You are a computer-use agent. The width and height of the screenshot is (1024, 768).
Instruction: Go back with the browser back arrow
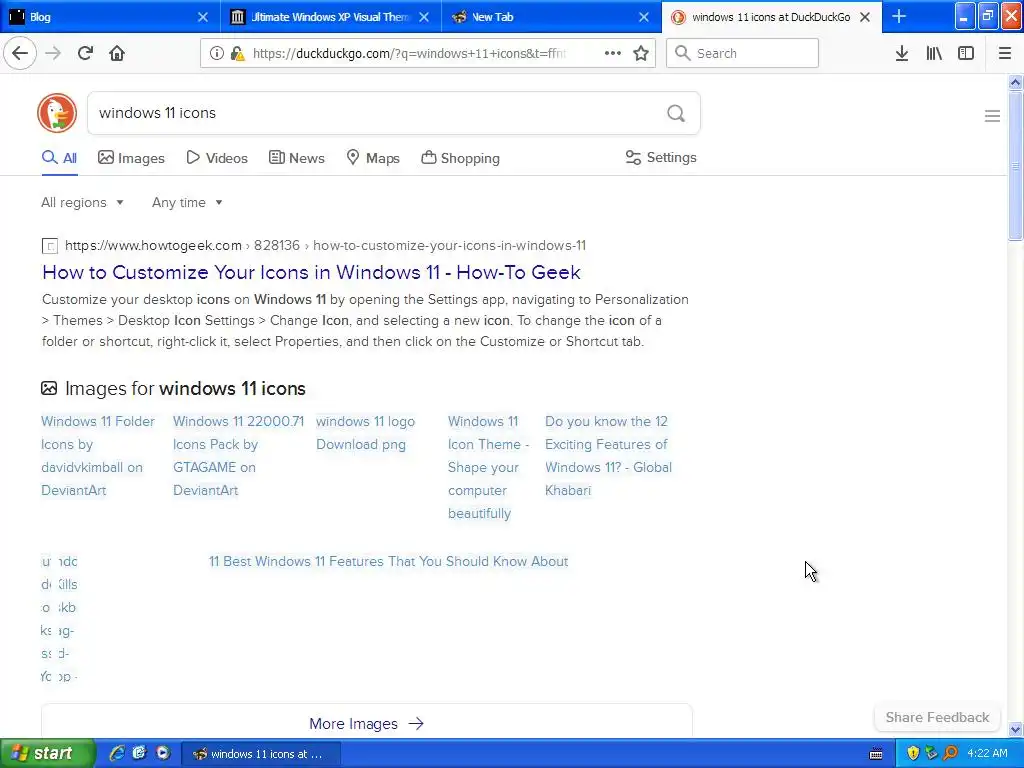point(20,53)
